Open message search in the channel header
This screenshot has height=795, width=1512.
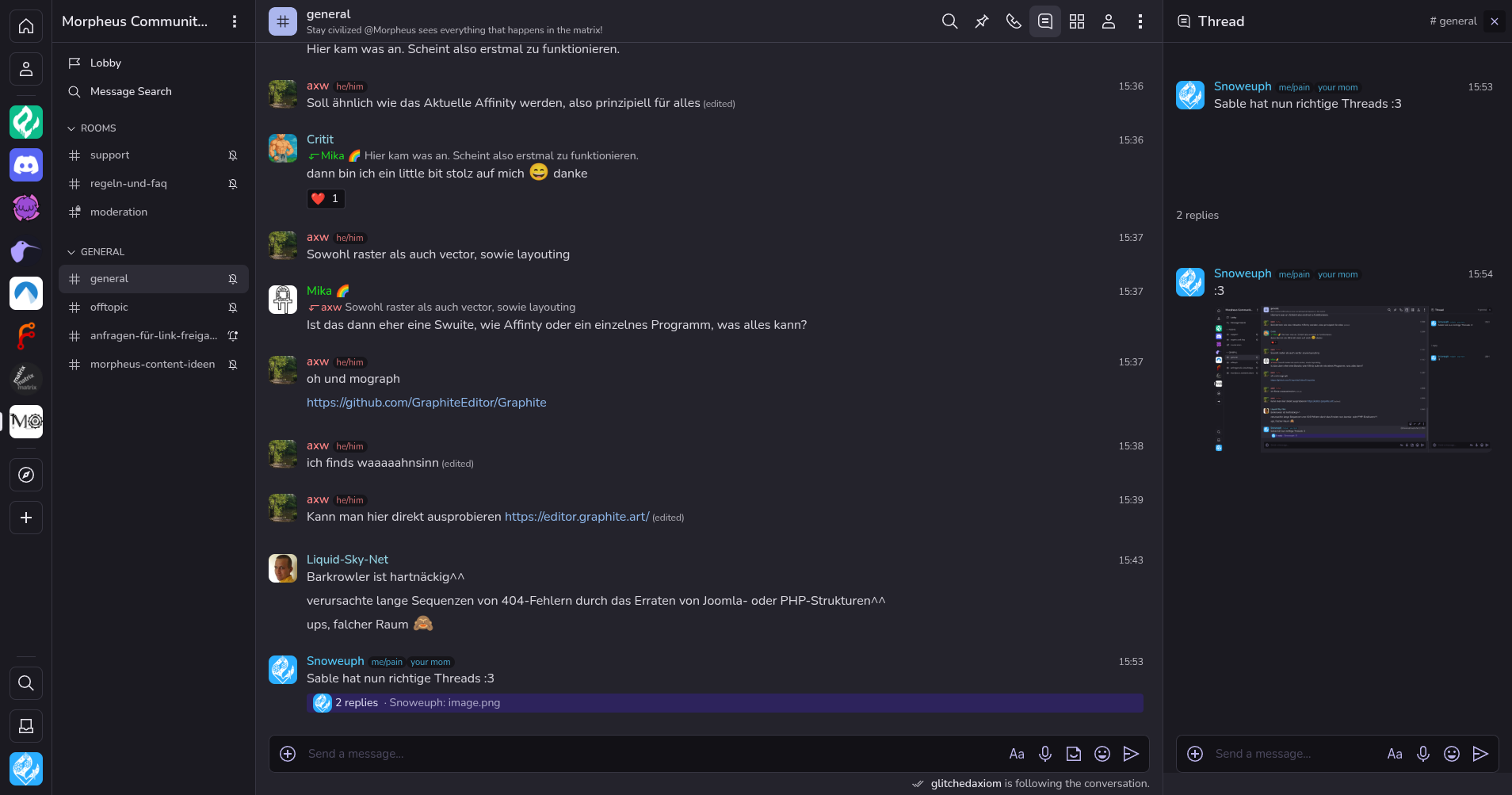coord(949,21)
